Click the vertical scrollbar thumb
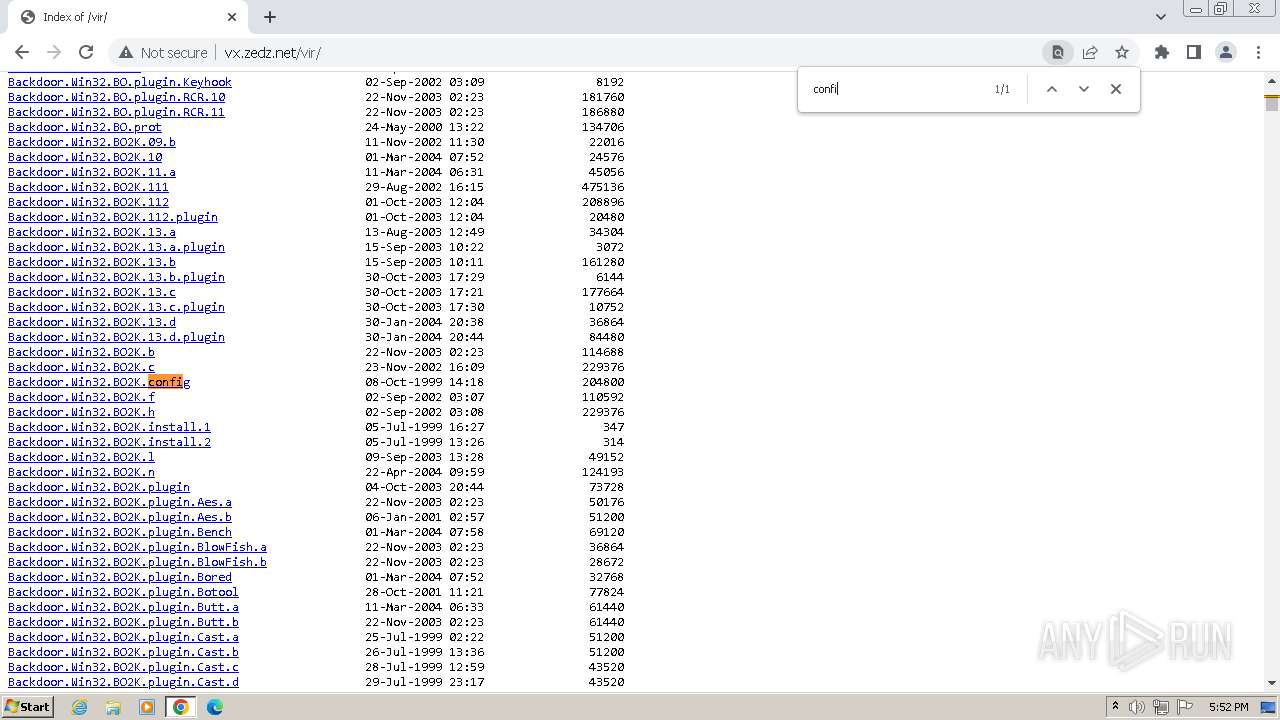This screenshot has width=1280, height=720. click(x=1272, y=103)
